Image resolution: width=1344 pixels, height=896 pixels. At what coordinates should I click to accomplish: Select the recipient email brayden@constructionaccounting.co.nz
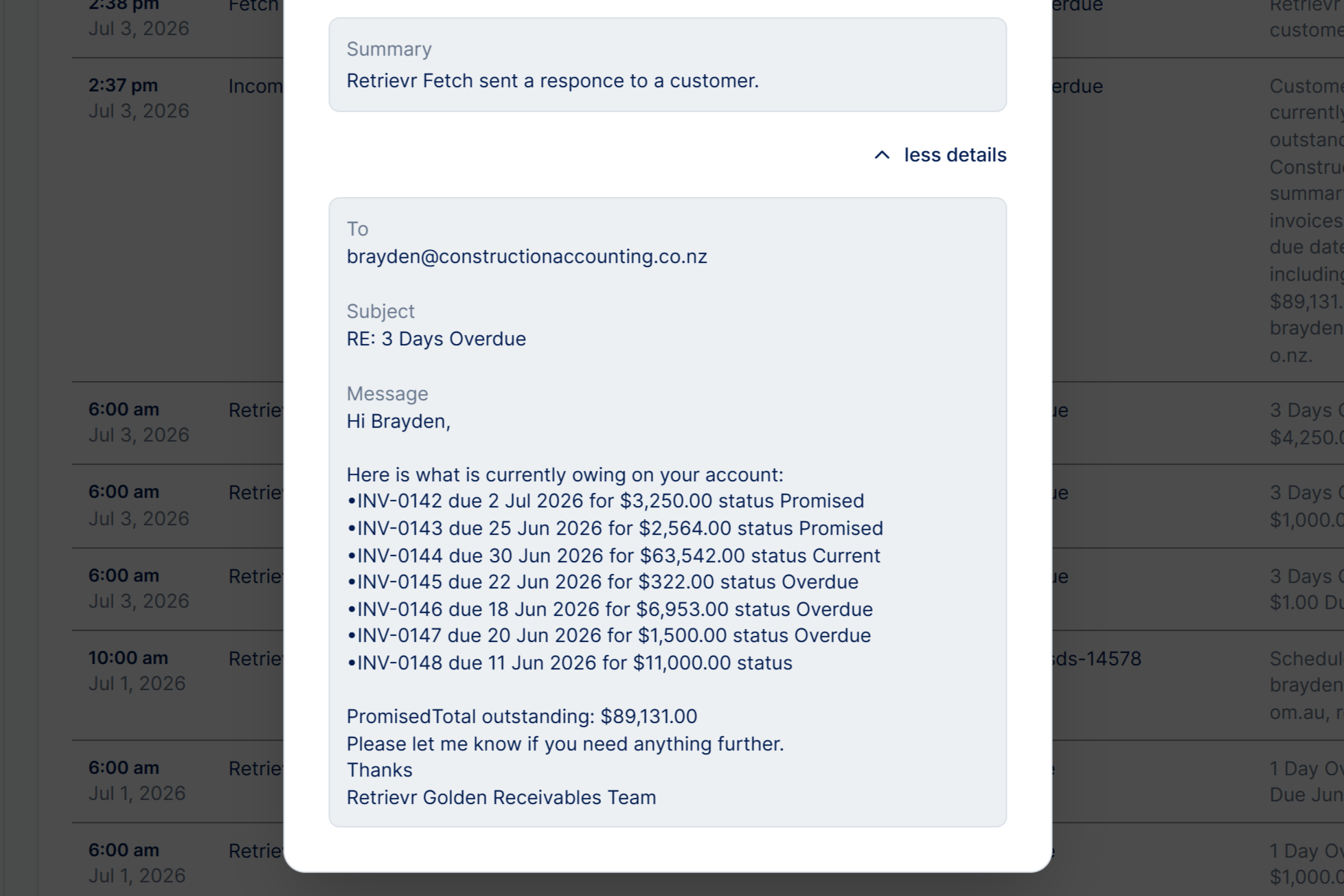(x=527, y=257)
